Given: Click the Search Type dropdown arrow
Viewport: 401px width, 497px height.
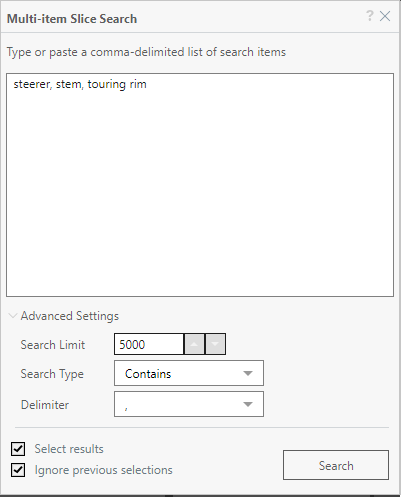Looking at the screenshot, I should tap(248, 373).
